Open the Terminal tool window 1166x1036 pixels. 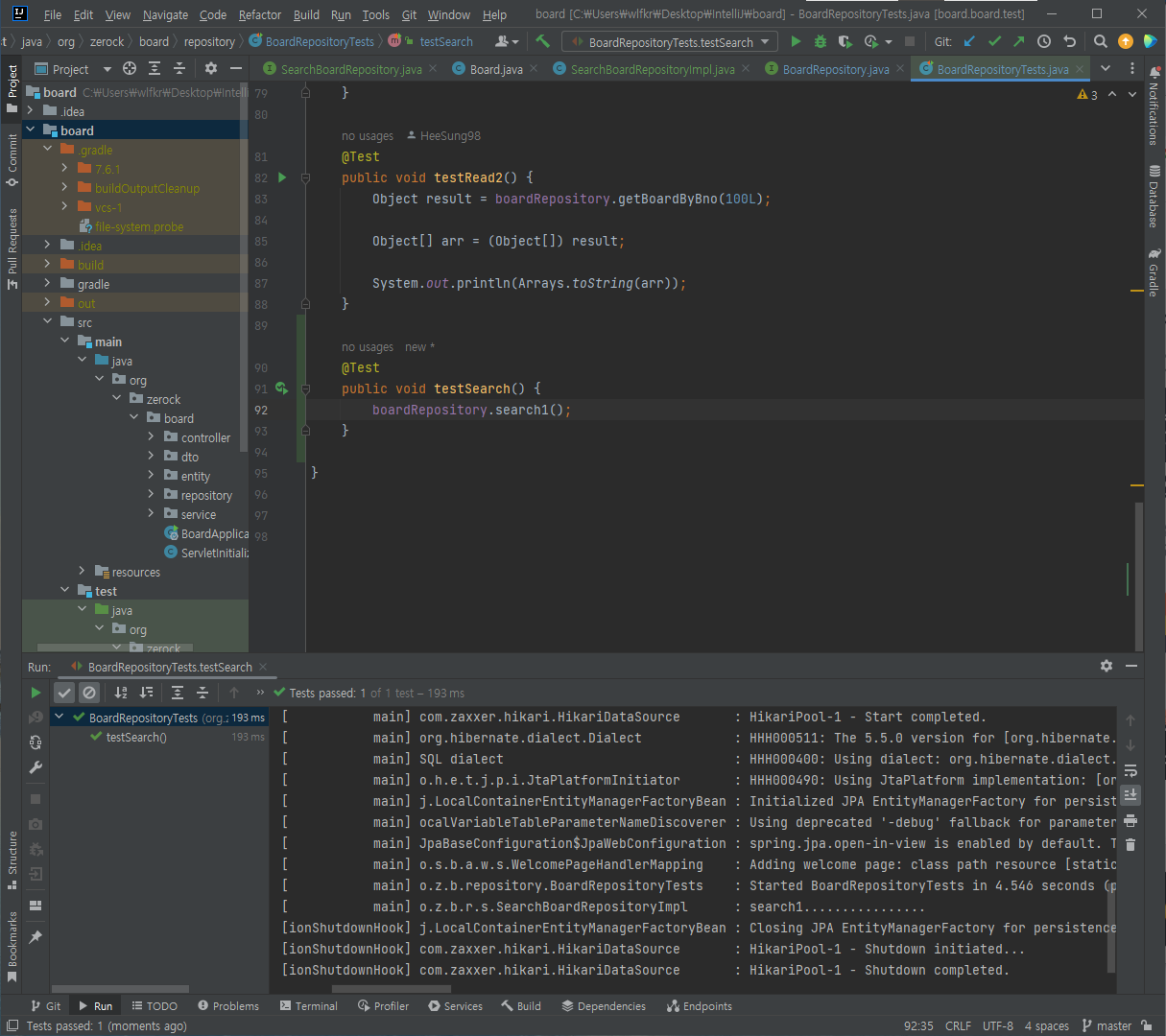pos(309,1006)
